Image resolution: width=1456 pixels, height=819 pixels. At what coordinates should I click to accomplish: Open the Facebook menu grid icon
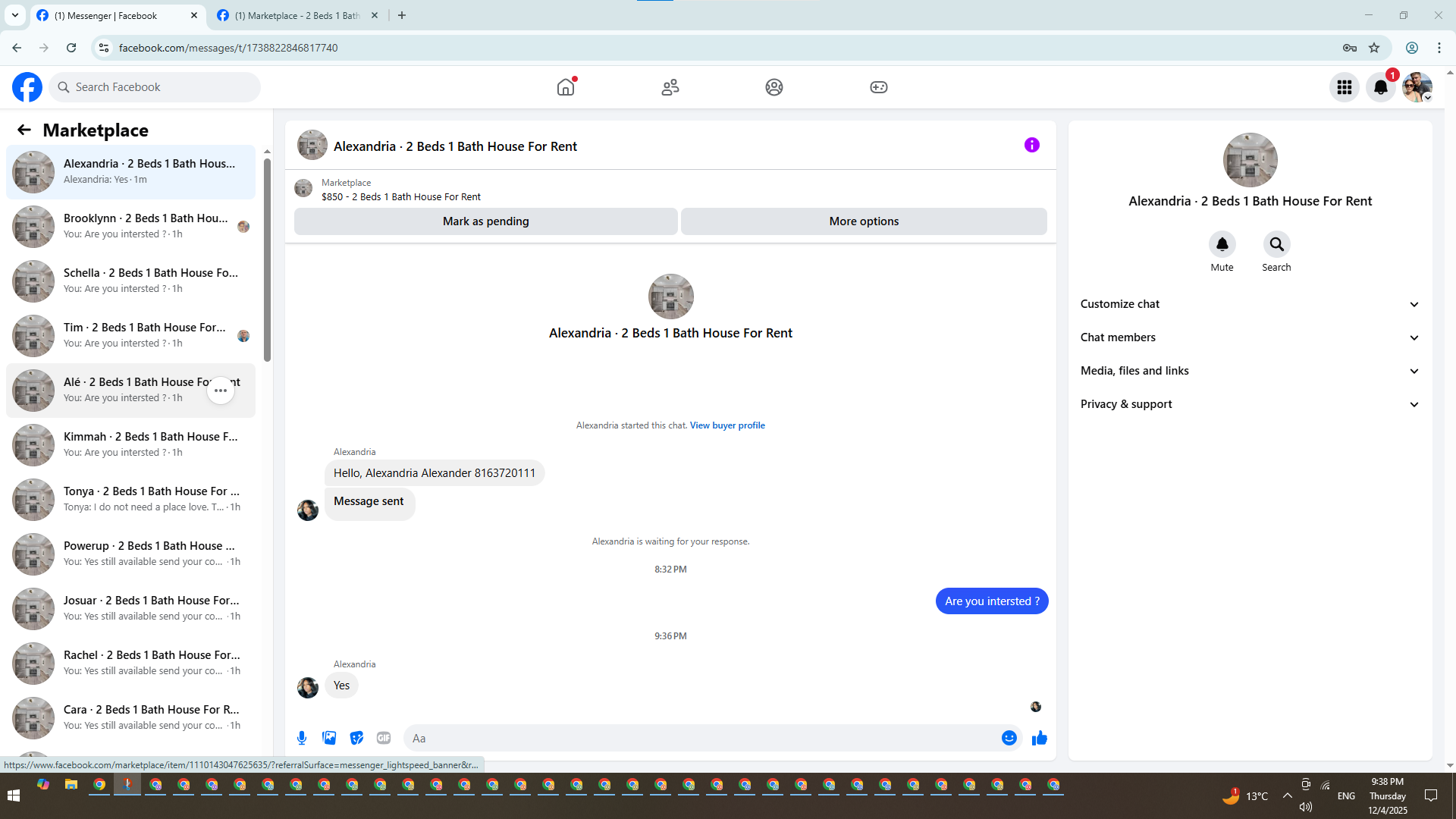[x=1344, y=87]
